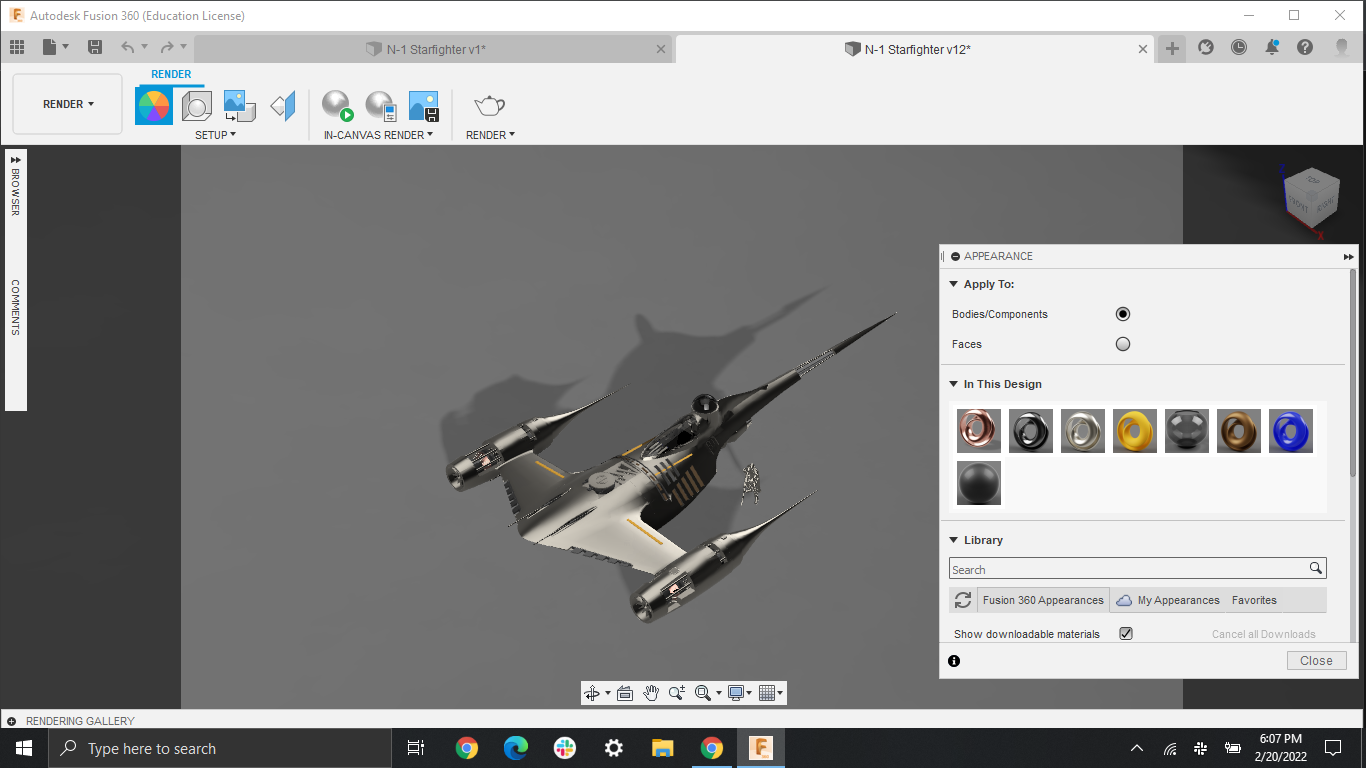1366x768 pixels.
Task: Capture the current in-canvas render image
Action: click(423, 104)
